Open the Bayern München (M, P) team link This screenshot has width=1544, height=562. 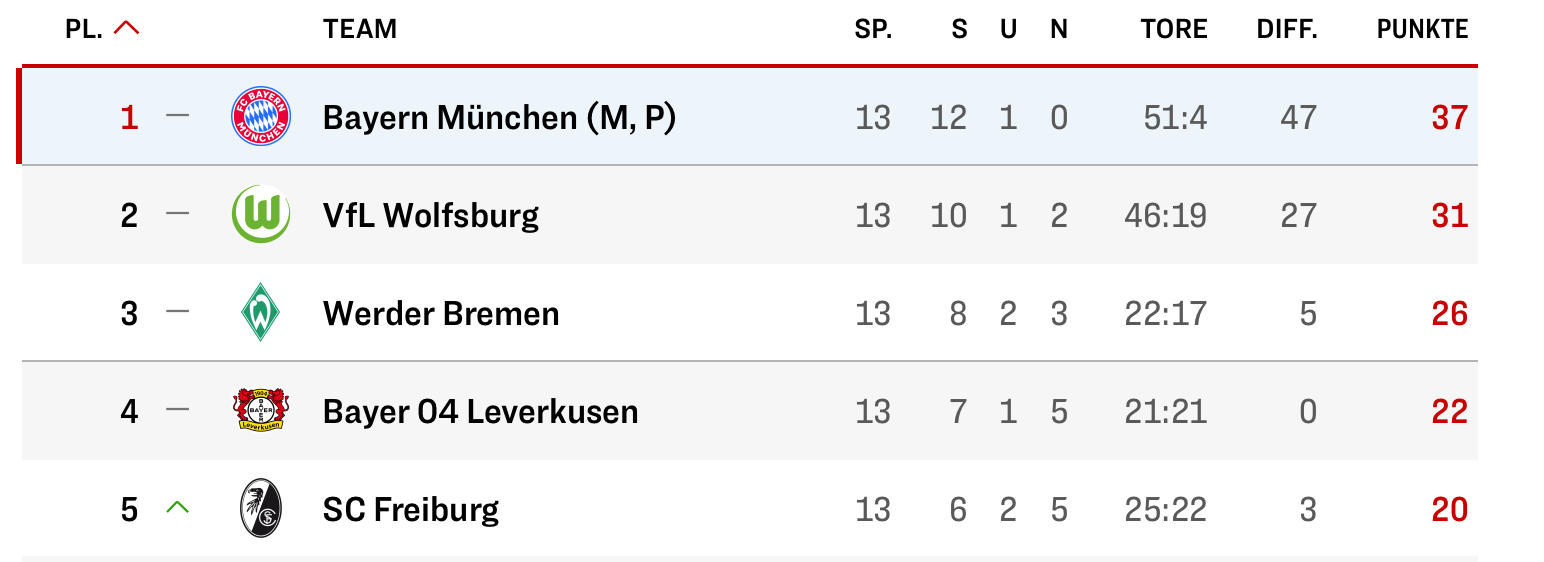click(x=499, y=118)
